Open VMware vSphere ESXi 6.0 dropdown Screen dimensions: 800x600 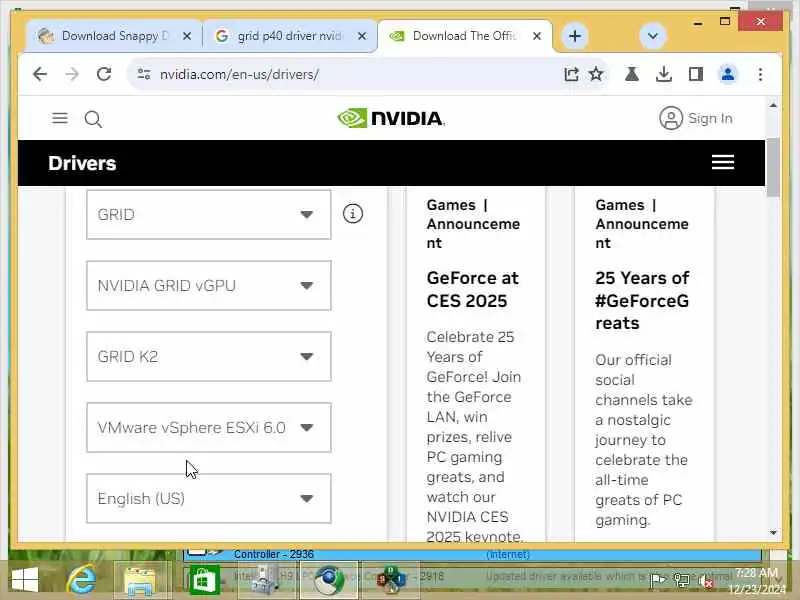[x=209, y=427]
